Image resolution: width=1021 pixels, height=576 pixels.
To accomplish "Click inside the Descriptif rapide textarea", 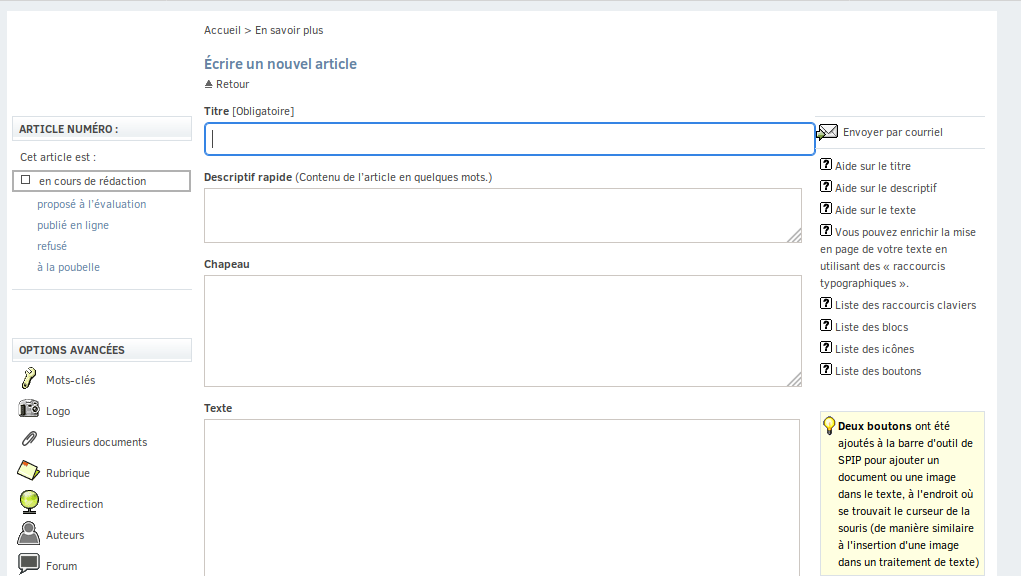I will (503, 215).
